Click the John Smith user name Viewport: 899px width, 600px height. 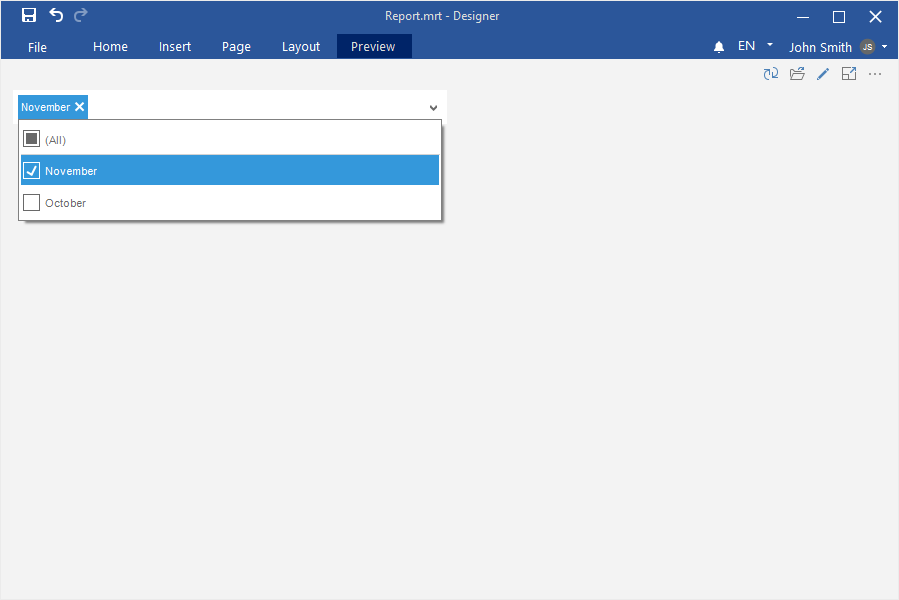(x=820, y=47)
